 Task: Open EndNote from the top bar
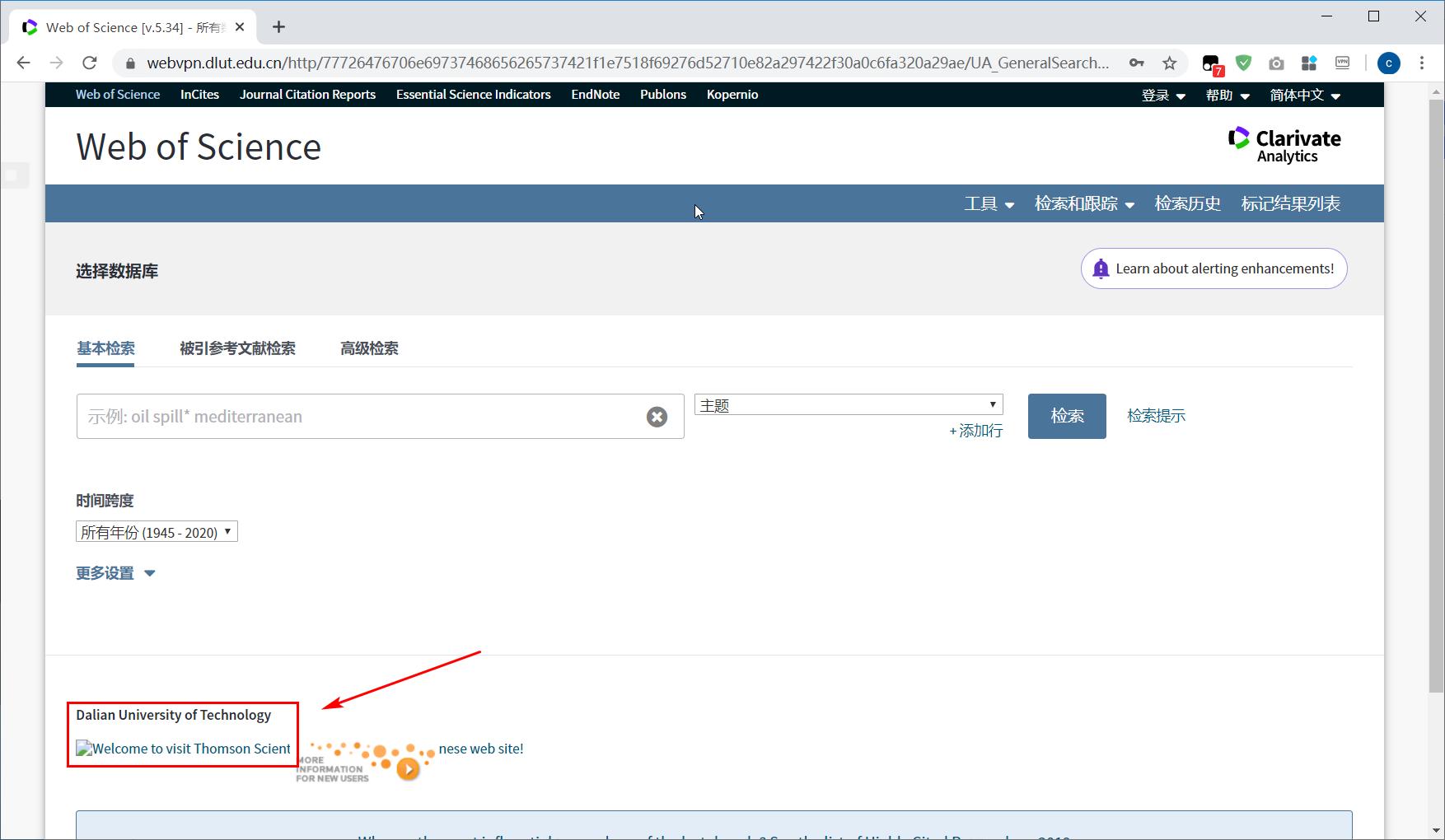click(595, 95)
